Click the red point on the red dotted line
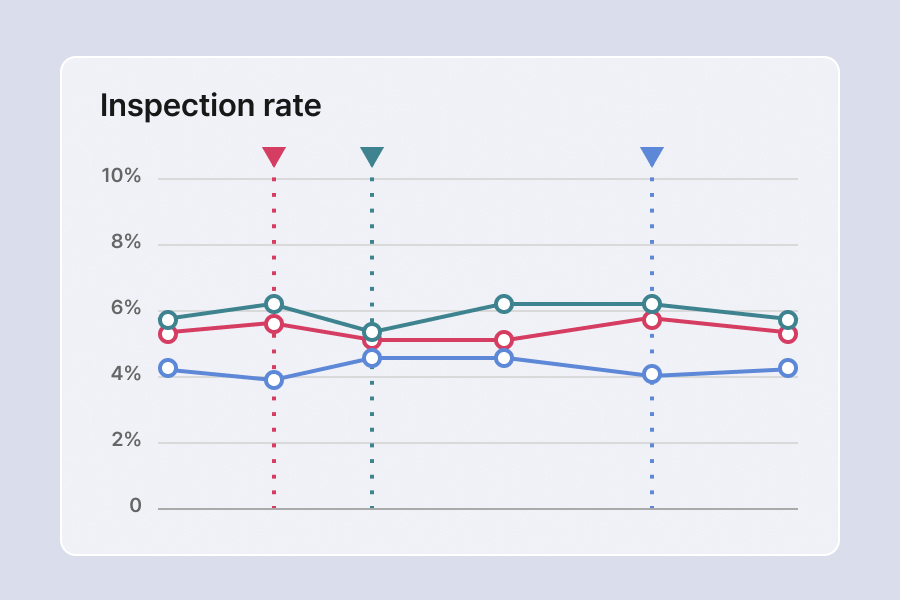Viewport: 900px width, 600px height. click(274, 323)
